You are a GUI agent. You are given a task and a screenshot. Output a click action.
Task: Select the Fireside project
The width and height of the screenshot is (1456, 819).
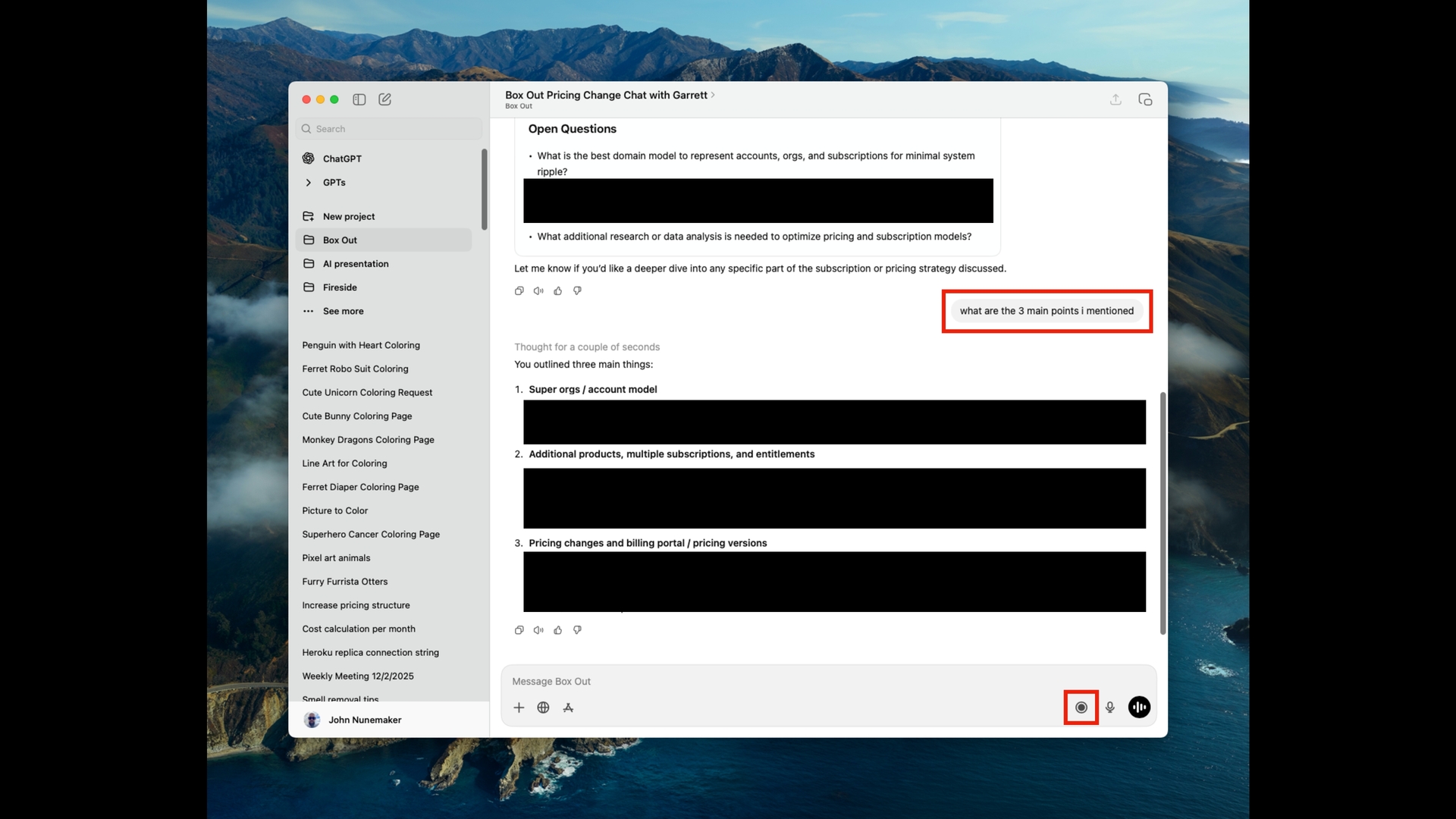click(340, 287)
